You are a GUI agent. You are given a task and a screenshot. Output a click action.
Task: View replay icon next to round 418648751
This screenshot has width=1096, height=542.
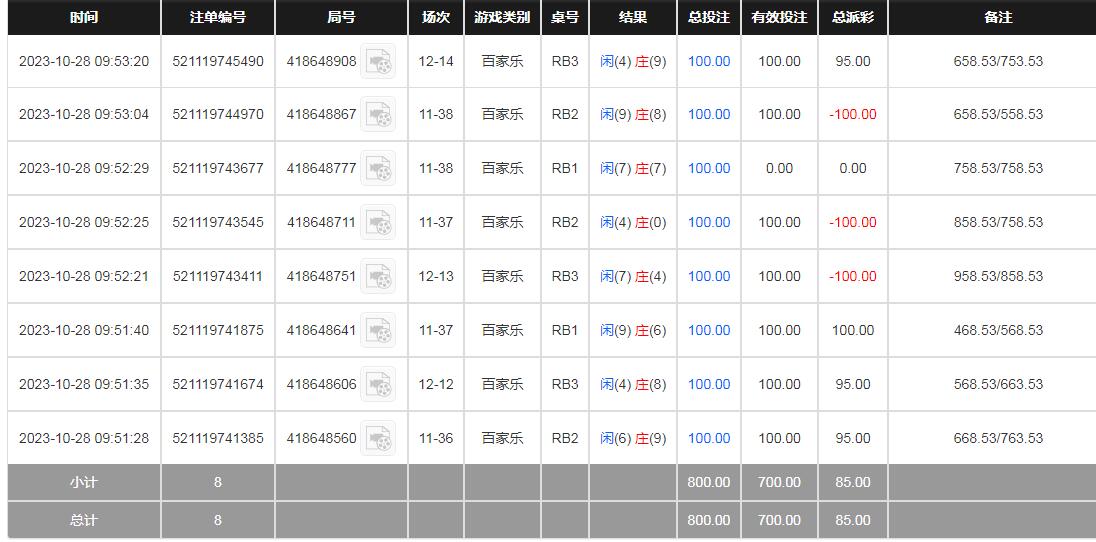point(378,277)
